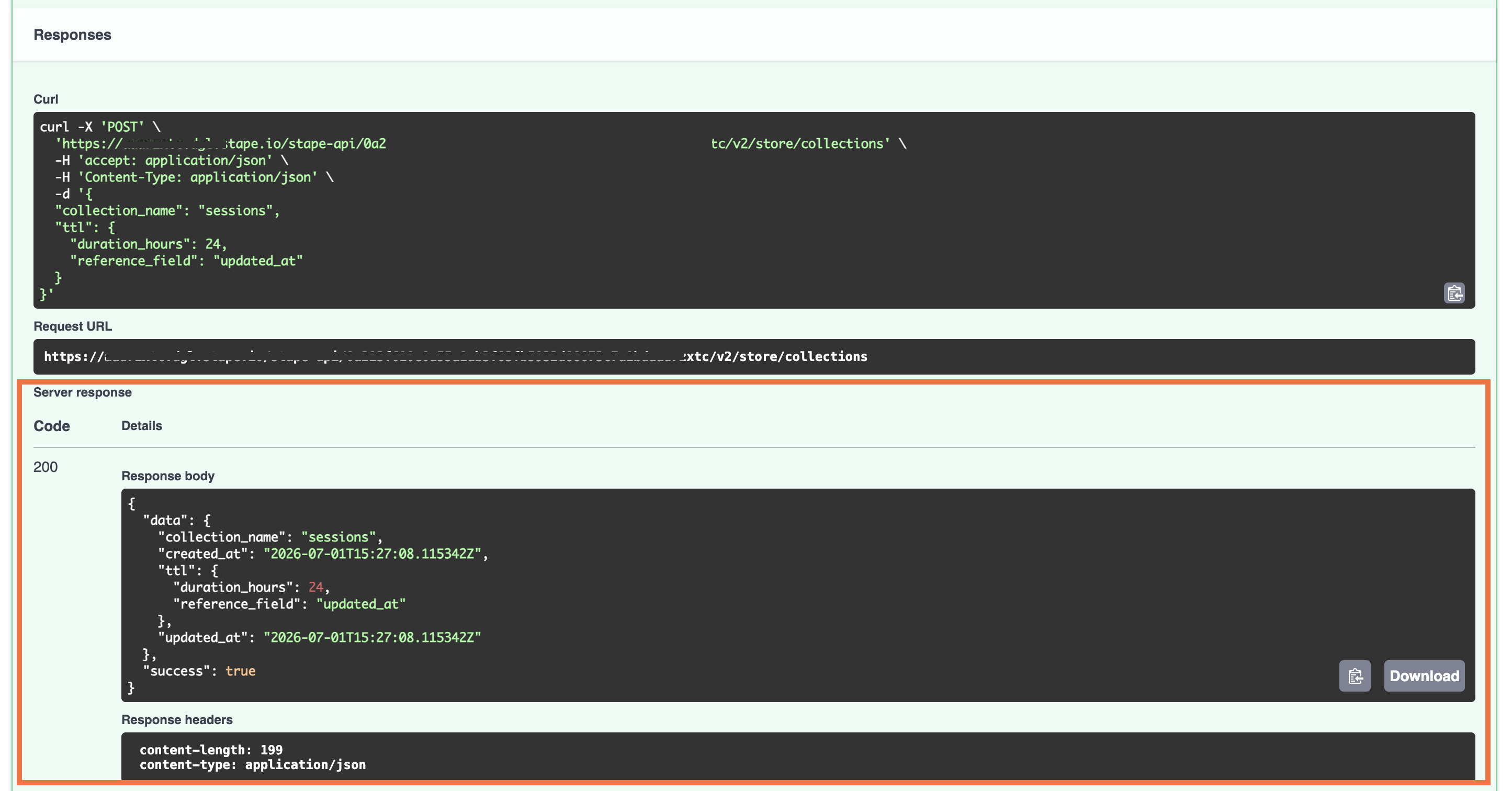Image resolution: width=1512 pixels, height=791 pixels.
Task: Click the Response headers heading
Action: point(177,719)
